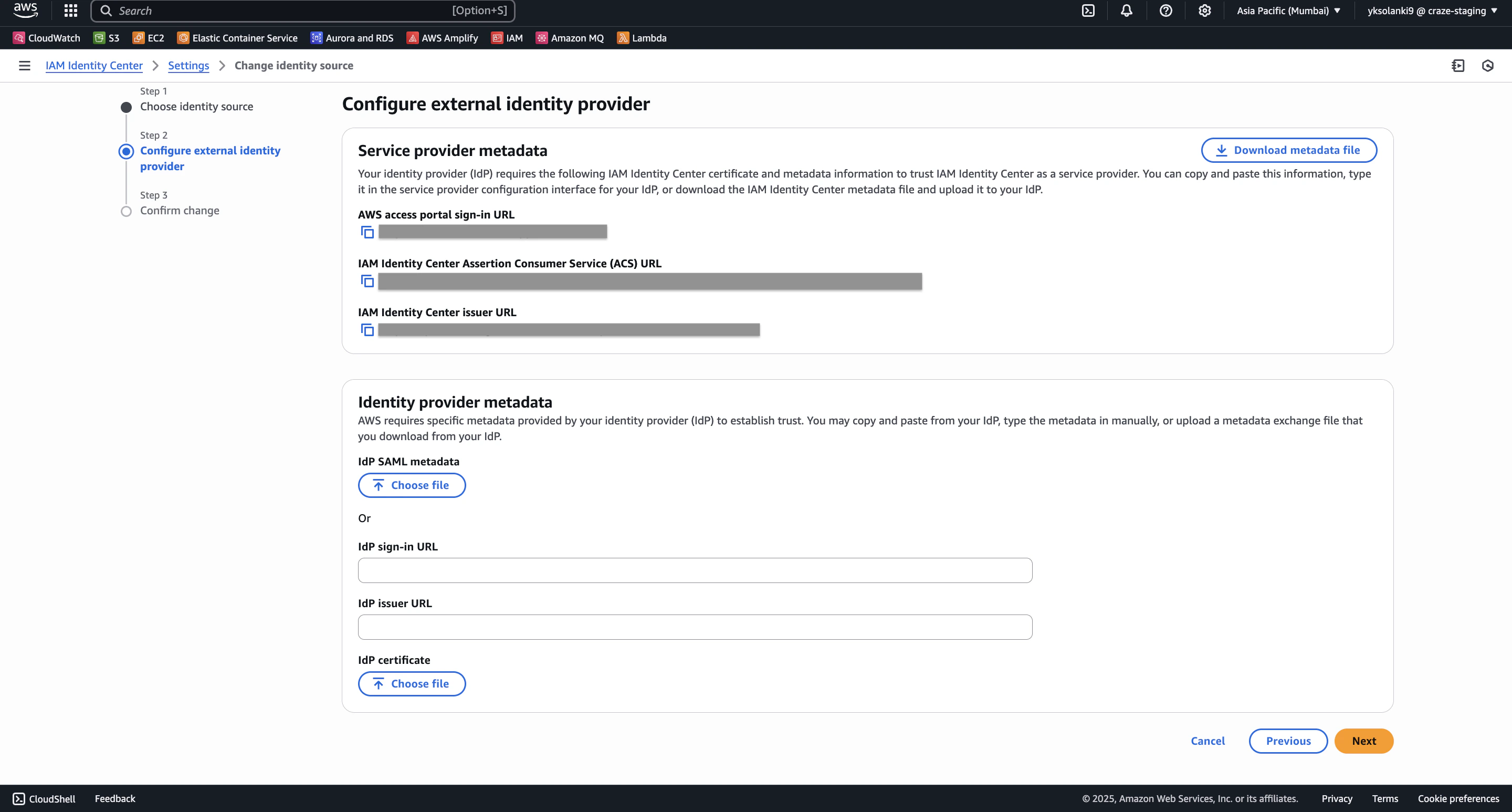Open the settings gear in top bar
The width and height of the screenshot is (1512, 812).
[1204, 11]
